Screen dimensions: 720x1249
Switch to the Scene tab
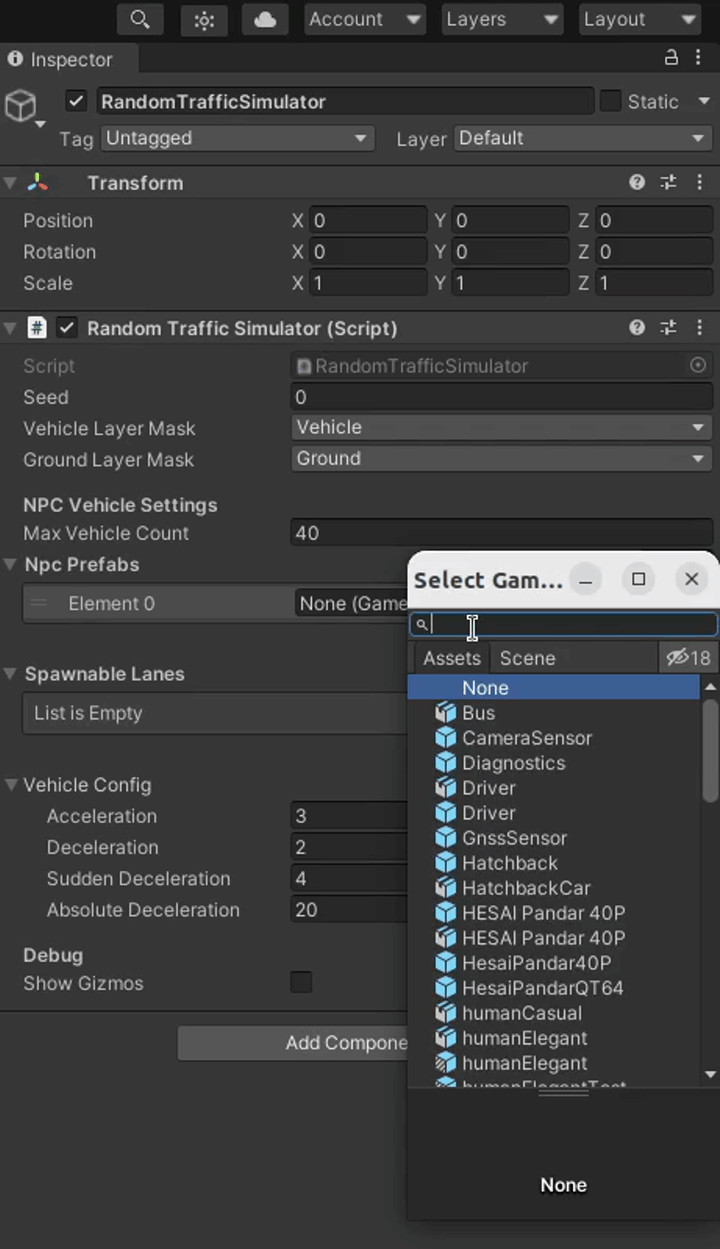click(x=527, y=658)
